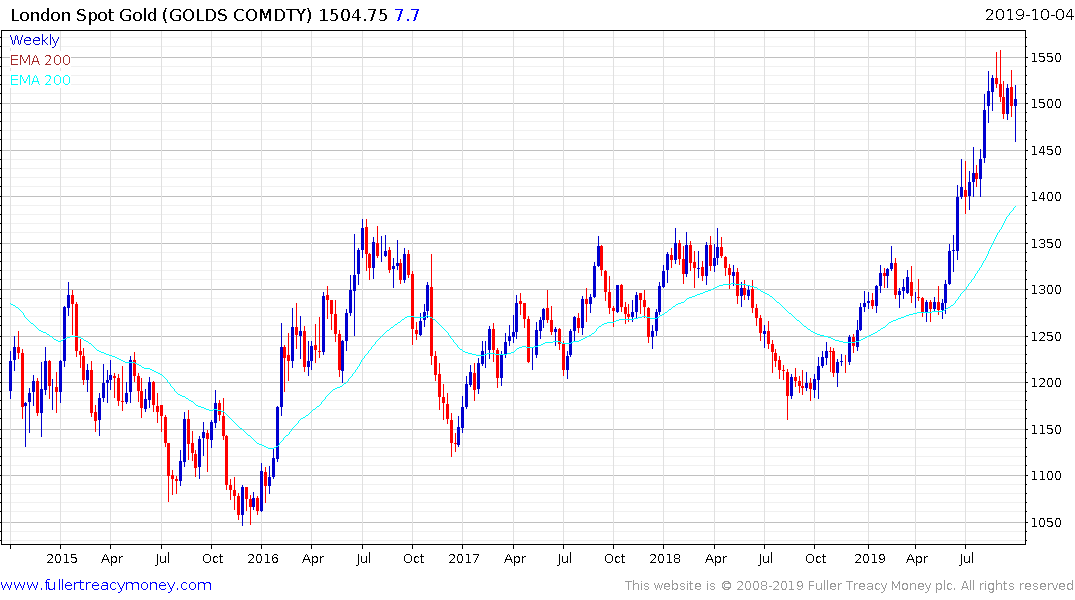Click the 1450 price axis label
The width and height of the screenshot is (1075, 600).
1046,150
